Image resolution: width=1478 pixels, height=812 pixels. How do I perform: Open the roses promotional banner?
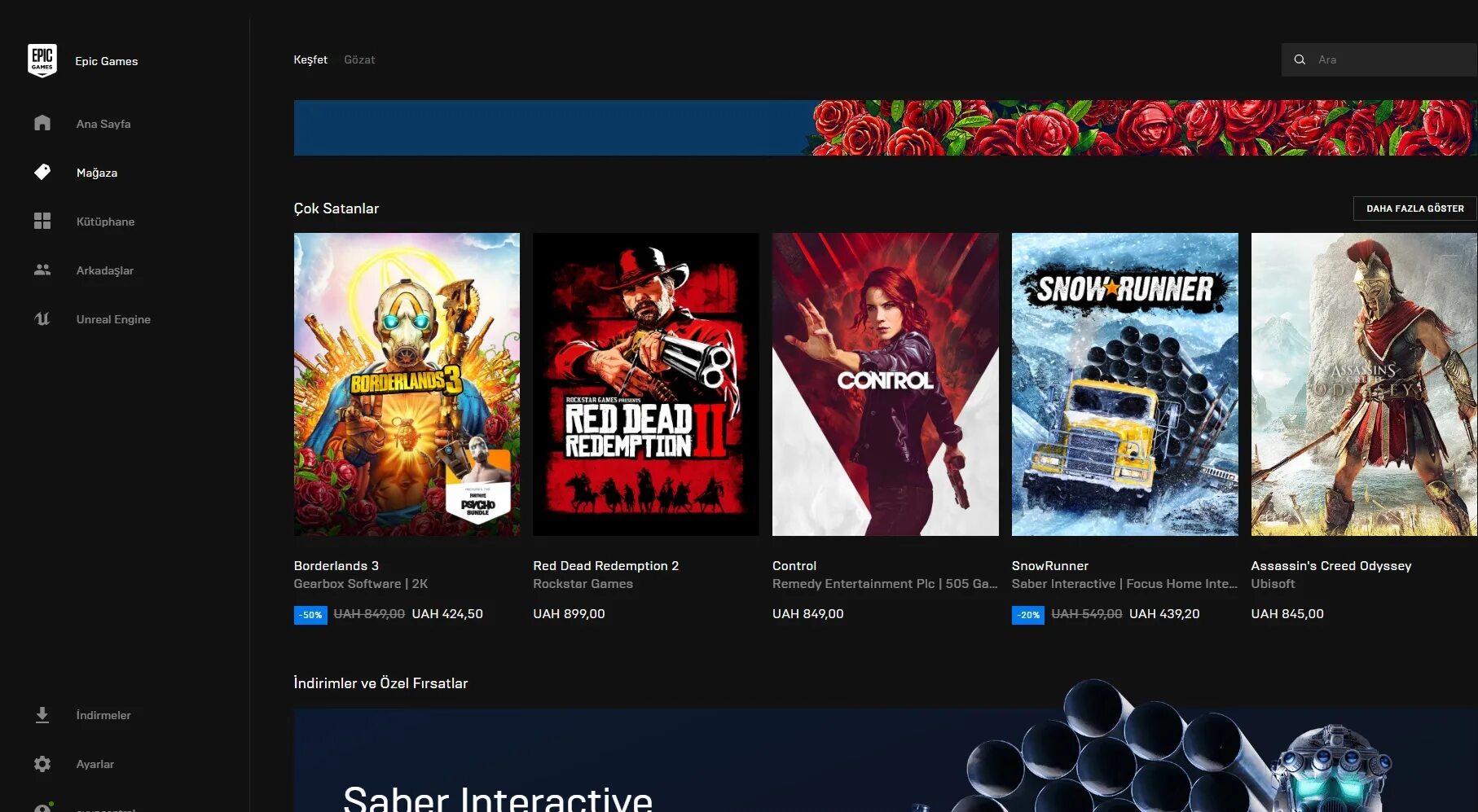click(885, 128)
